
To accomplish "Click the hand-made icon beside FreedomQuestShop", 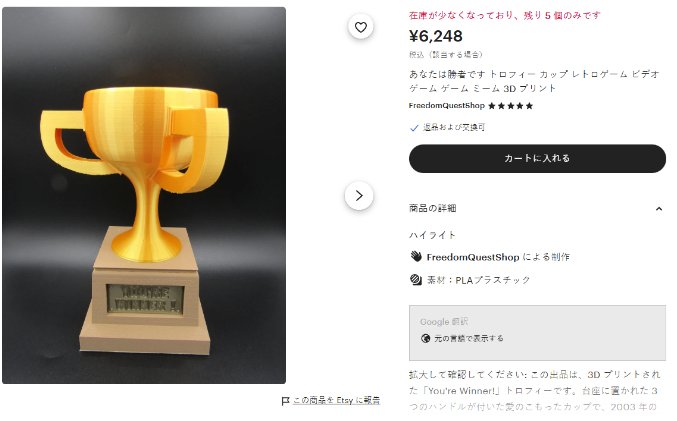I will [416, 256].
